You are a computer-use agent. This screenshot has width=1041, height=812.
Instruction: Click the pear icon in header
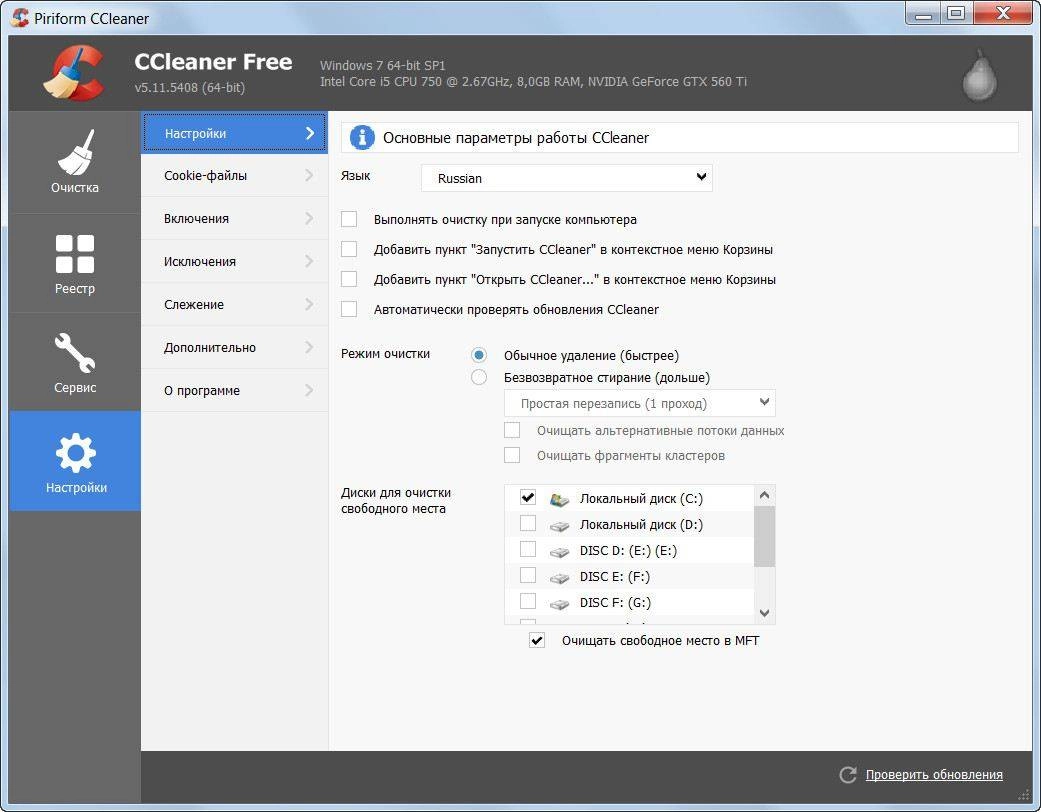coord(979,75)
